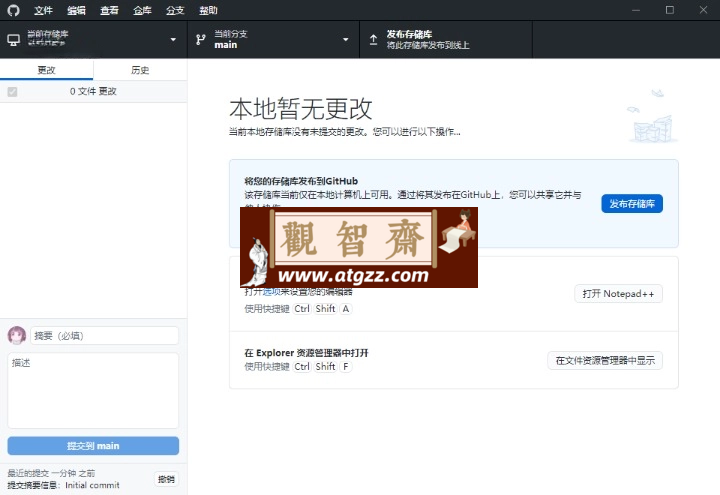Open the 分支 menu
Image resolution: width=720 pixels, height=495 pixels.
pos(175,10)
